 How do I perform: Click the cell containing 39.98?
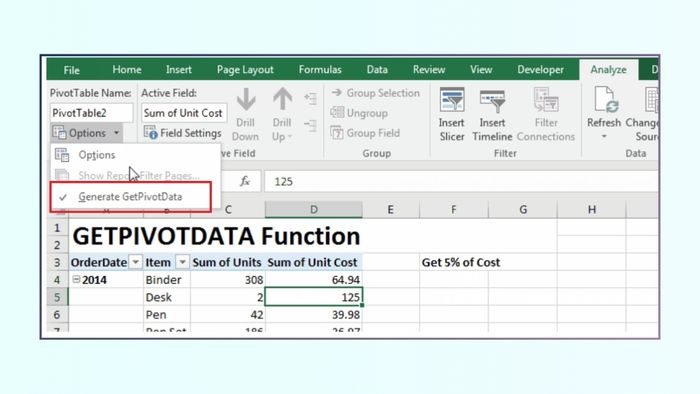coord(314,315)
